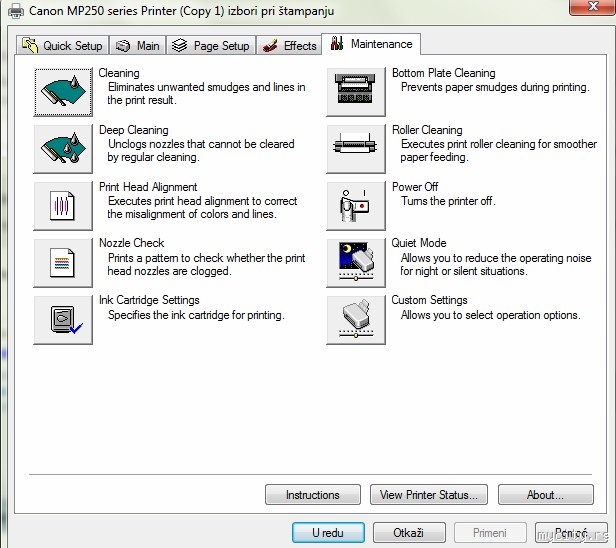Viewport: 616px width, 548px height.
Task: Select the Maintenance tab
Action: tap(371, 44)
